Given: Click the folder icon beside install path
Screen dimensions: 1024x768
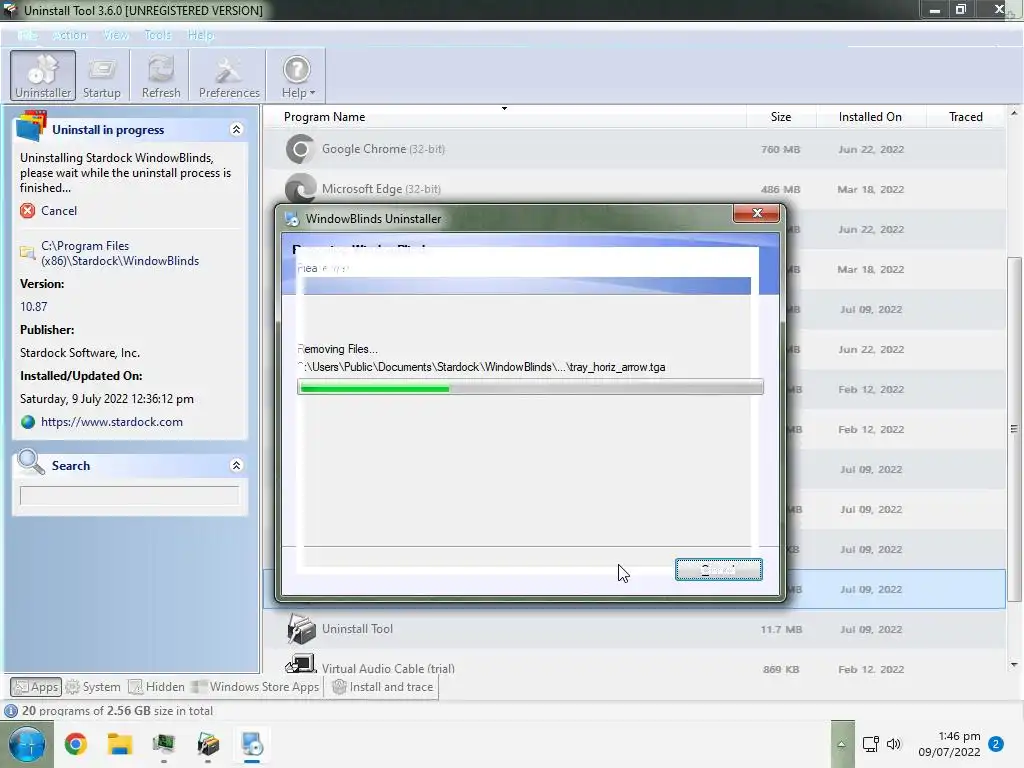Looking at the screenshot, I should [27, 253].
